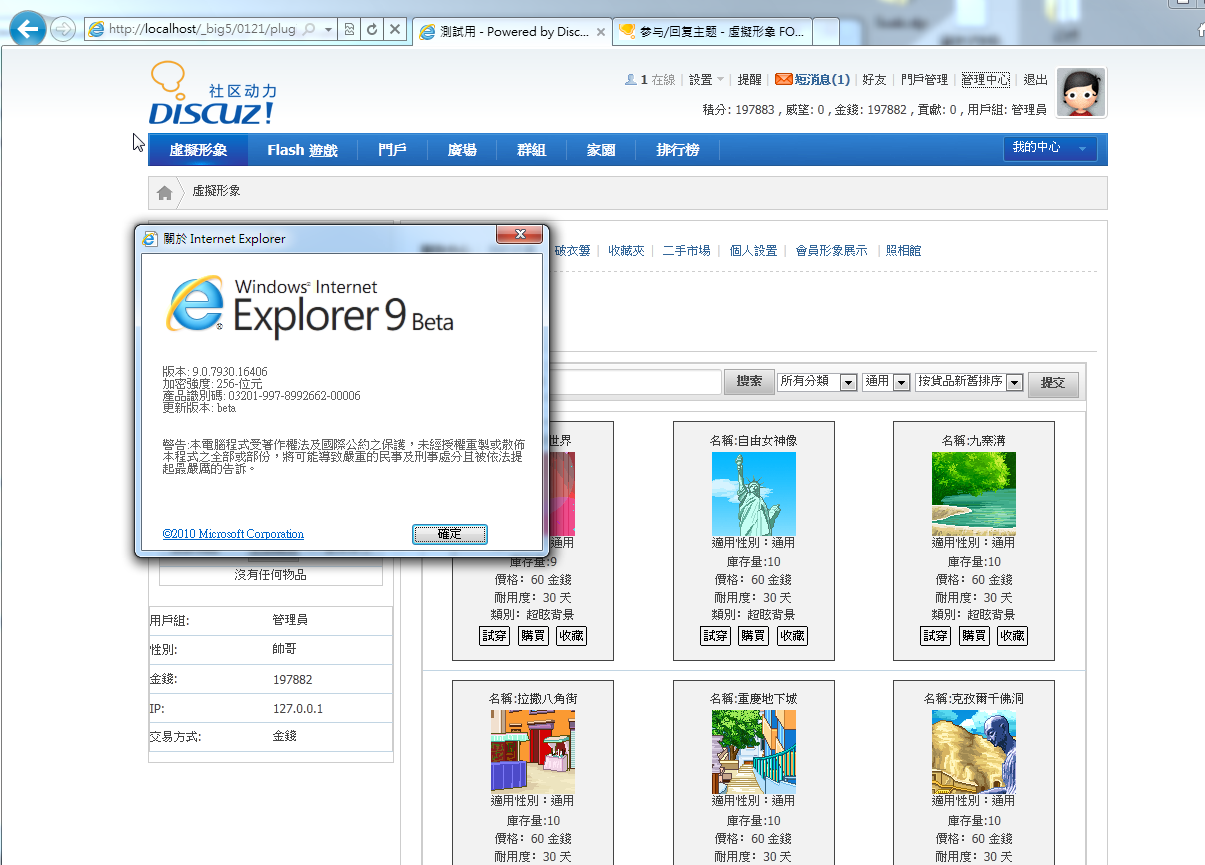Switch to the 参与/回复主题 虛擬形象 tab
The width and height of the screenshot is (1205, 865).
[x=711, y=31]
